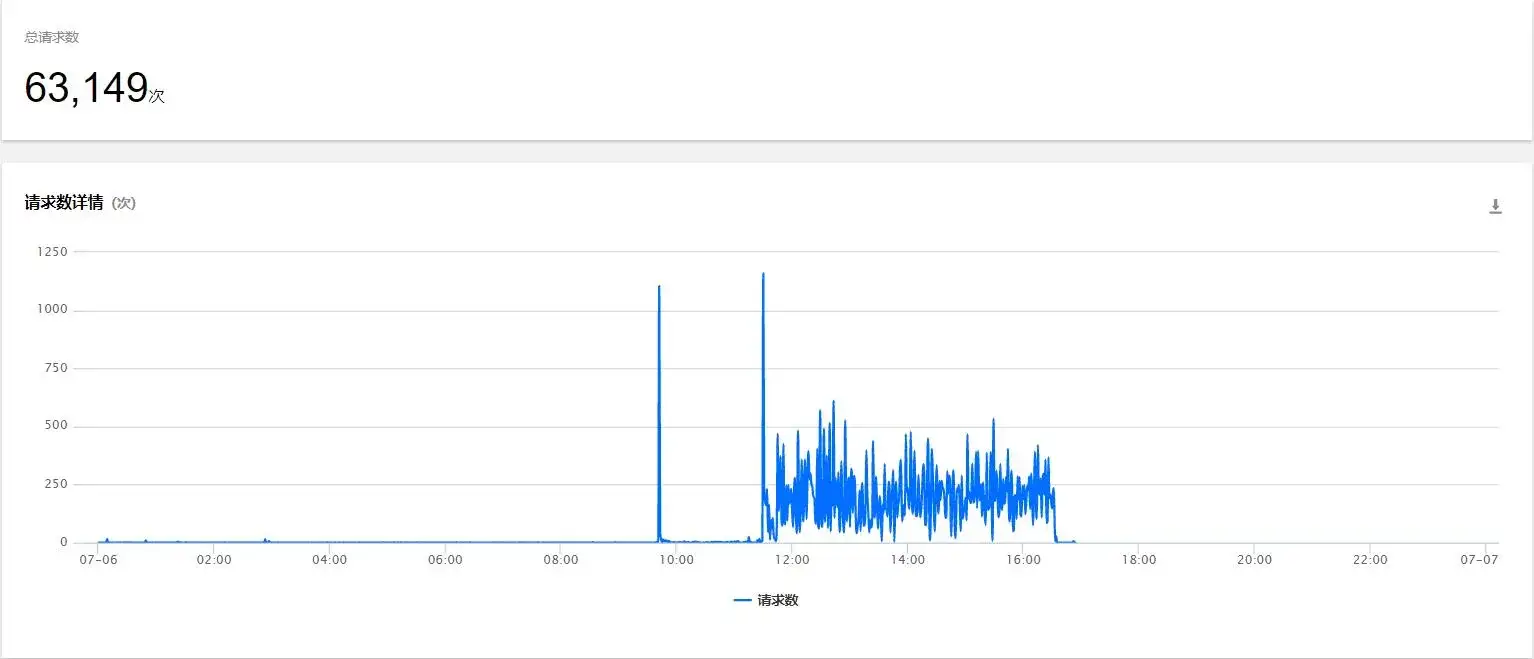Click the 22:00 x-axis time label

tap(1370, 560)
